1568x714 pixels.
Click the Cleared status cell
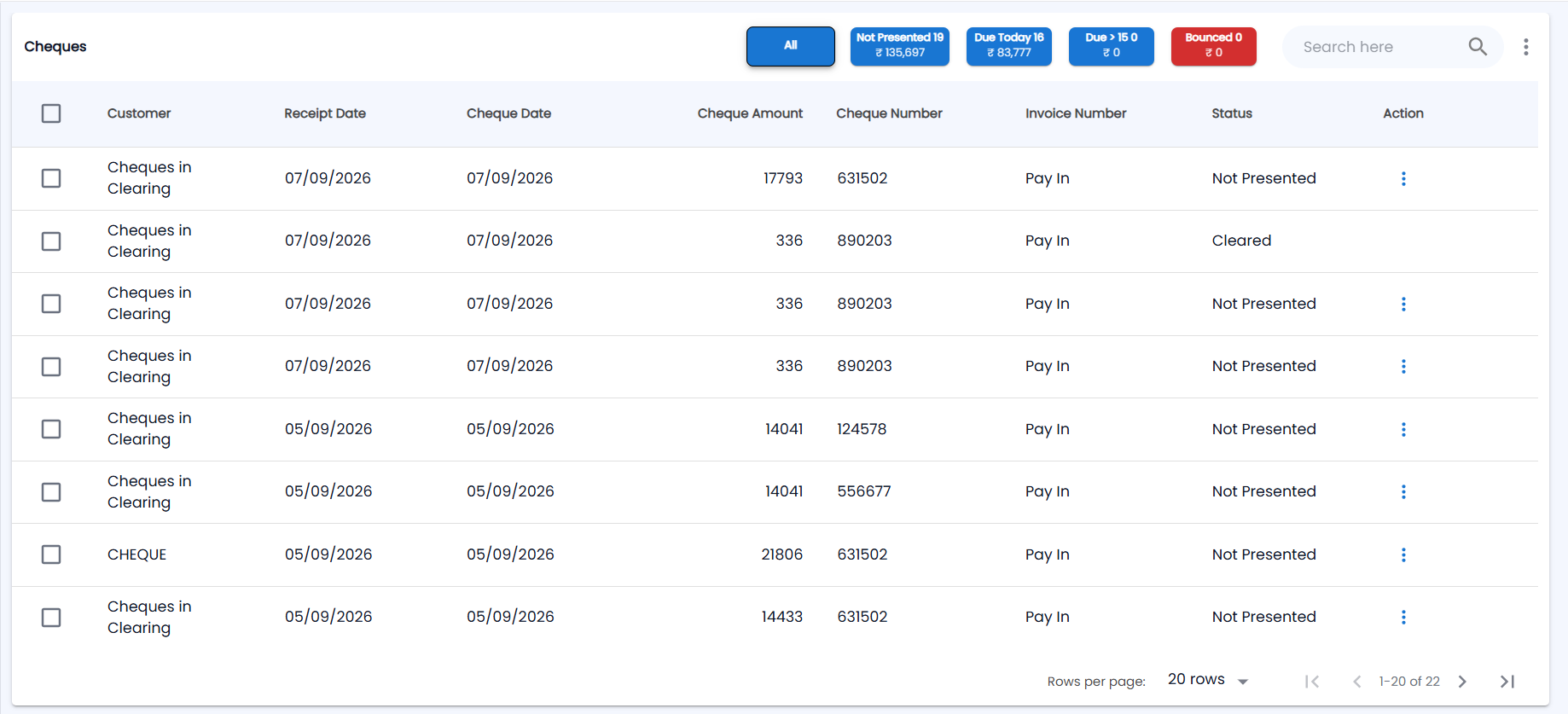[1241, 241]
